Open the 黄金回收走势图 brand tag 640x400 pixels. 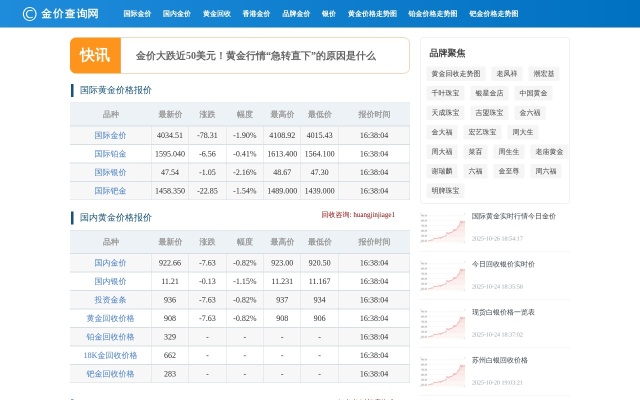(455, 74)
